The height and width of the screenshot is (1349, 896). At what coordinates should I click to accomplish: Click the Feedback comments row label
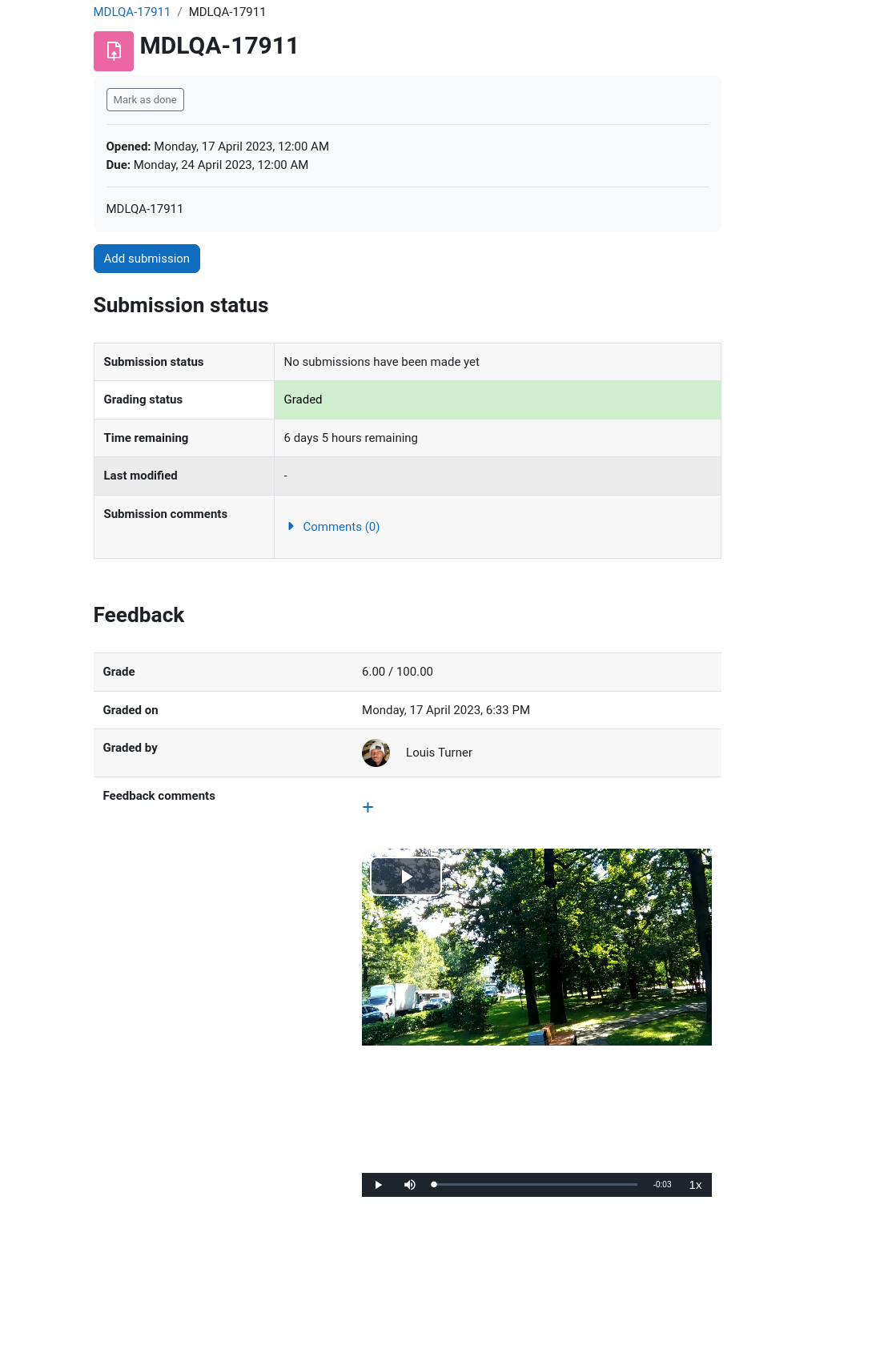pyautogui.click(x=159, y=796)
